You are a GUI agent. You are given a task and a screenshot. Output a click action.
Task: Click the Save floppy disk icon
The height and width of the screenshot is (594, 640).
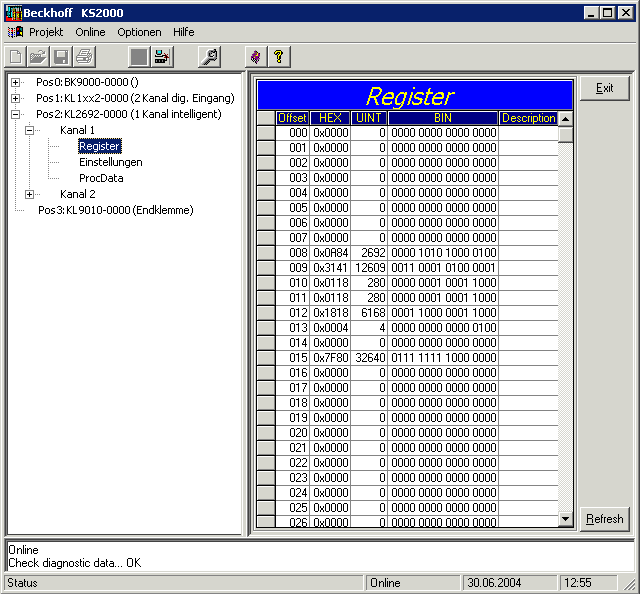pyautogui.click(x=61, y=56)
